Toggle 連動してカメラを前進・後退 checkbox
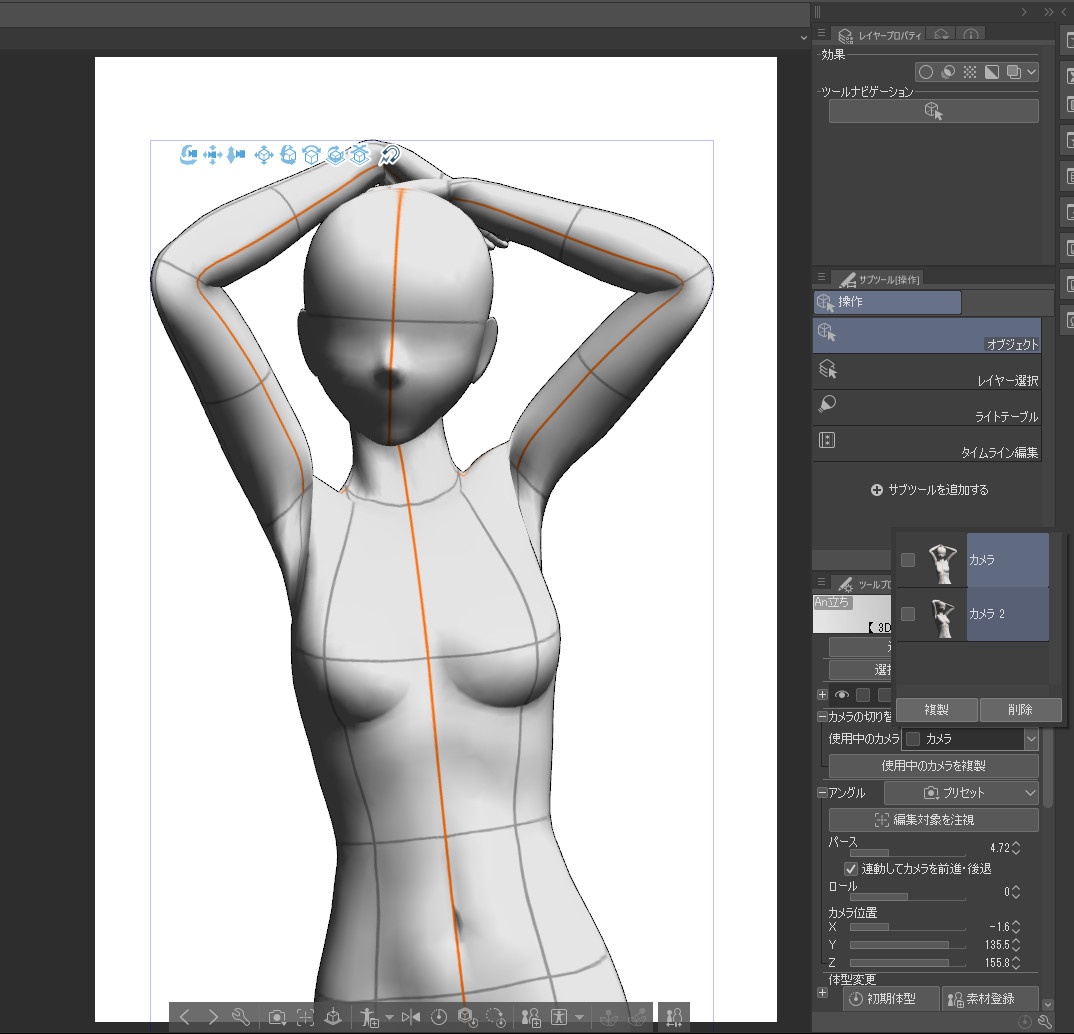This screenshot has width=1074, height=1034. 851,869
